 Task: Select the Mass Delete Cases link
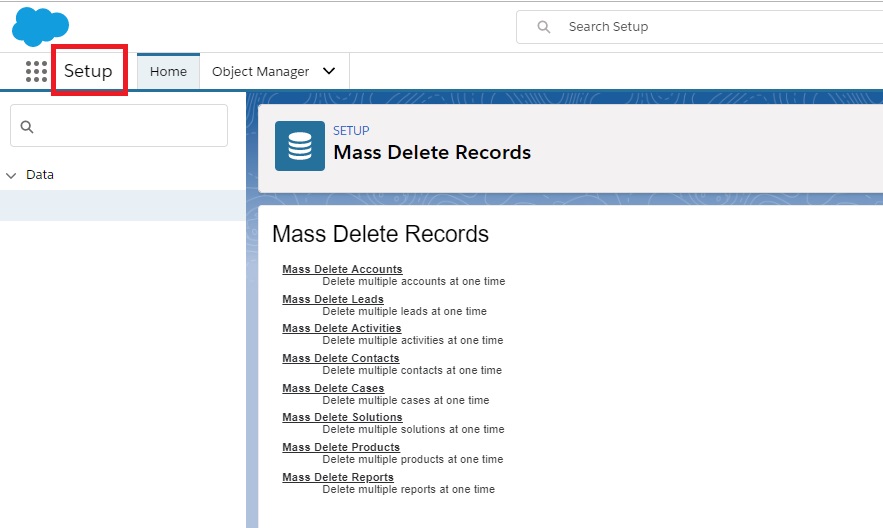click(333, 388)
